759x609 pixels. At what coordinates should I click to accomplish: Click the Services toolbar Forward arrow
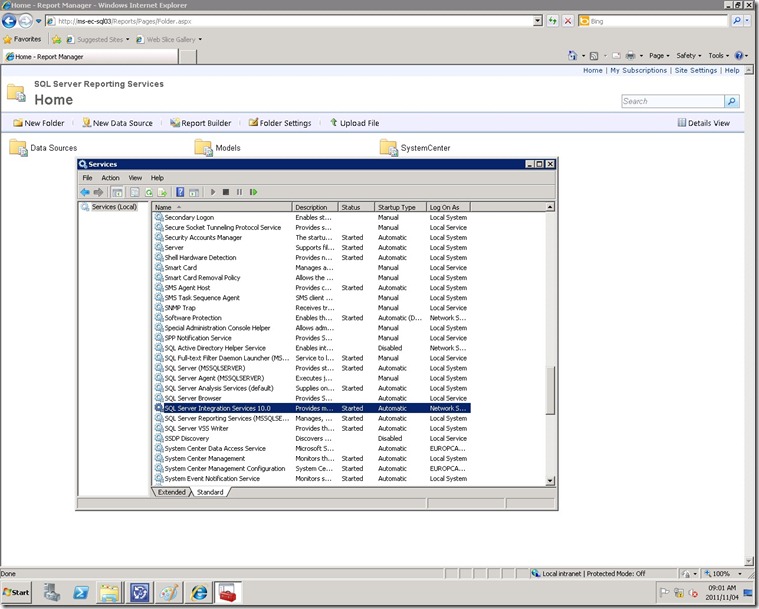click(x=98, y=192)
